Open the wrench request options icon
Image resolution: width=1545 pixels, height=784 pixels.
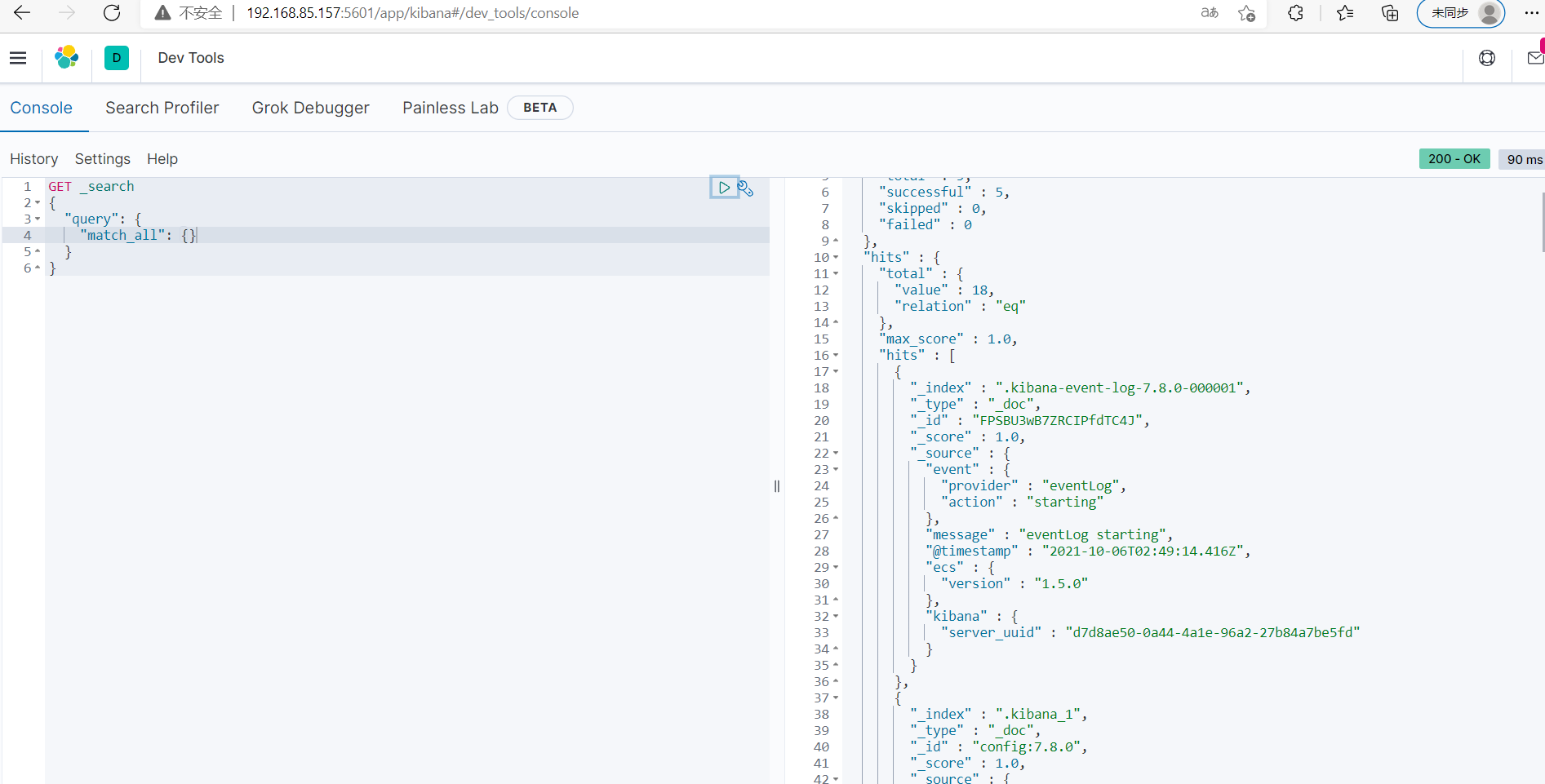(x=745, y=188)
